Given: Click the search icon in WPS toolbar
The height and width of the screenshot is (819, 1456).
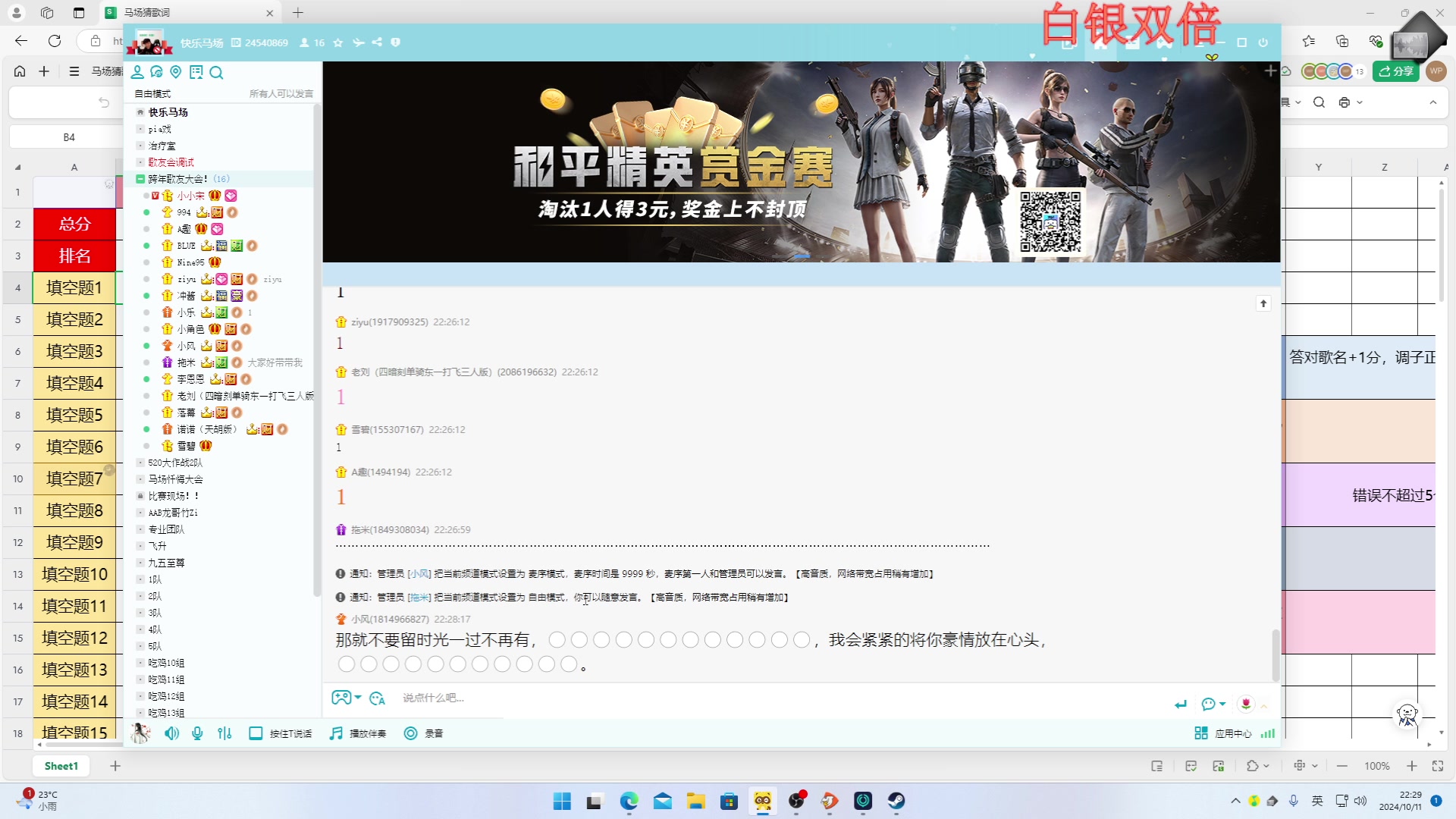Looking at the screenshot, I should 1319,102.
